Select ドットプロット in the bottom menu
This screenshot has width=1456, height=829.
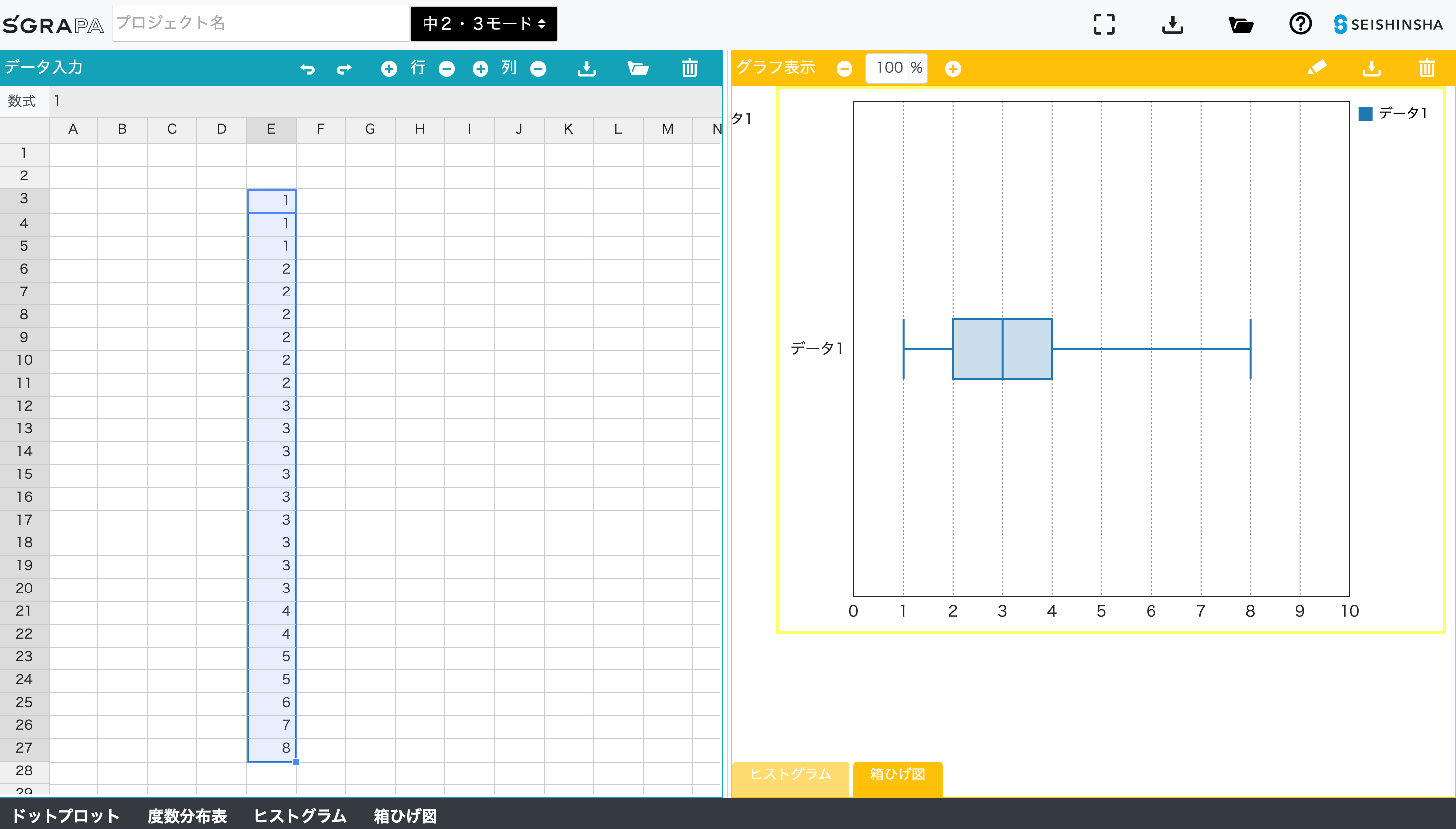(x=65, y=815)
